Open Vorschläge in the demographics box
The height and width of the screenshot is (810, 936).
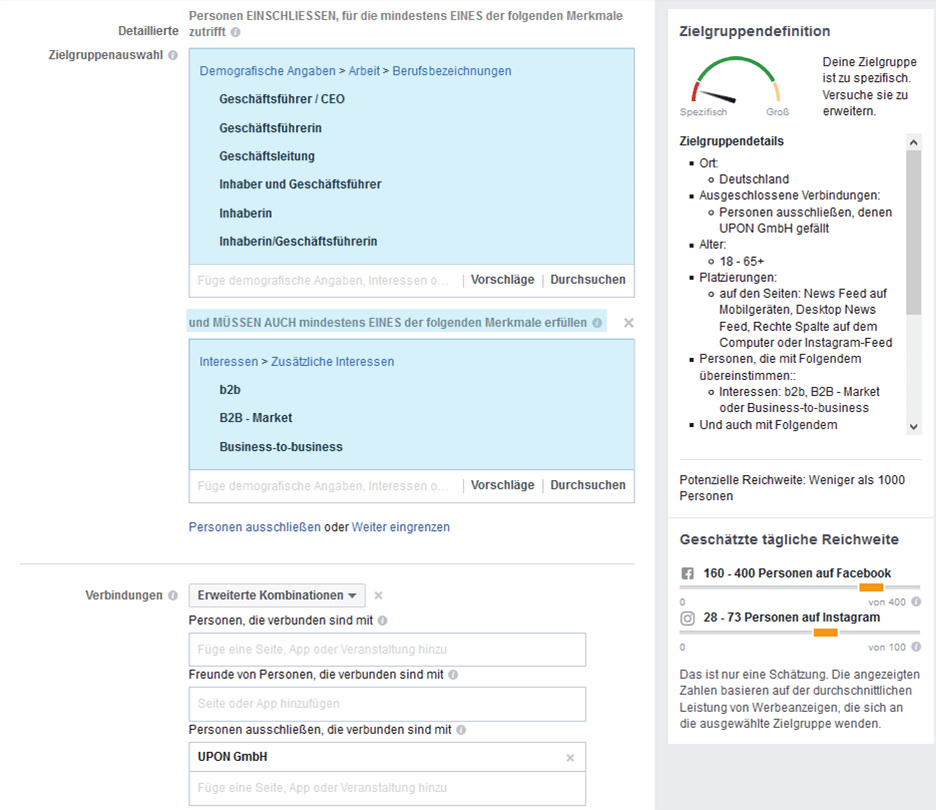502,280
